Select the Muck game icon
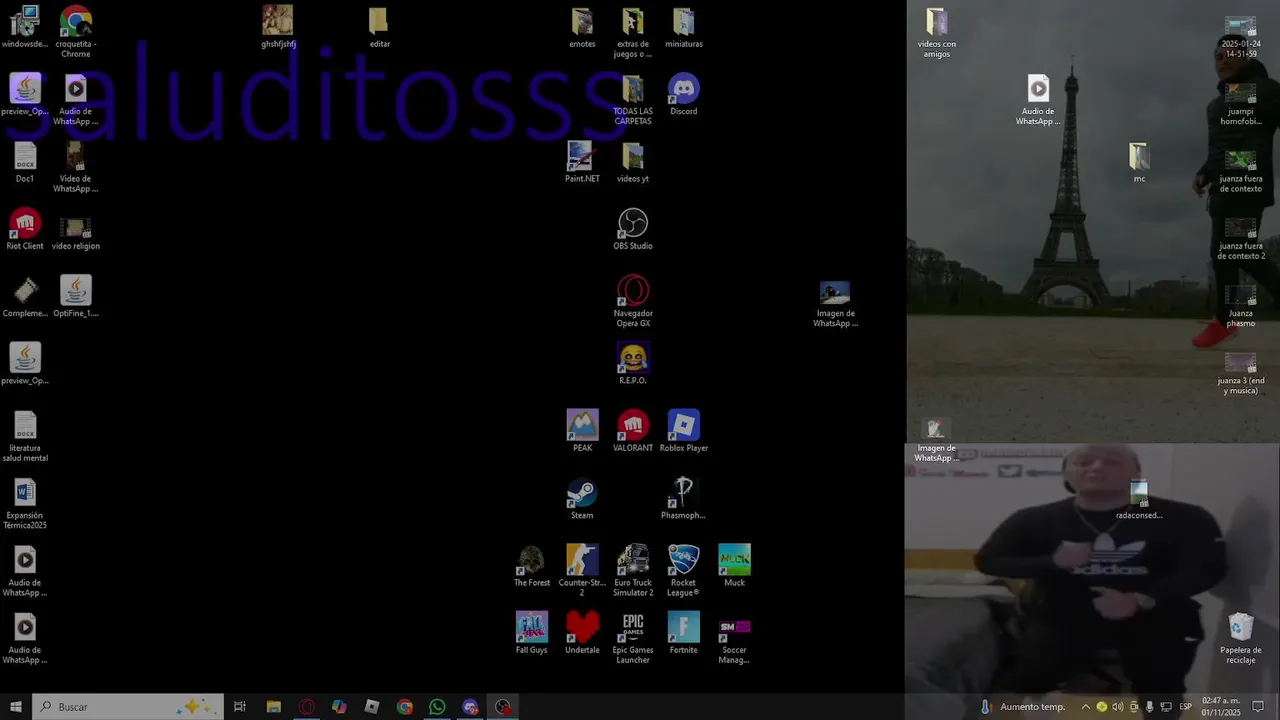Screen dimensions: 1280x720 pos(735,566)
